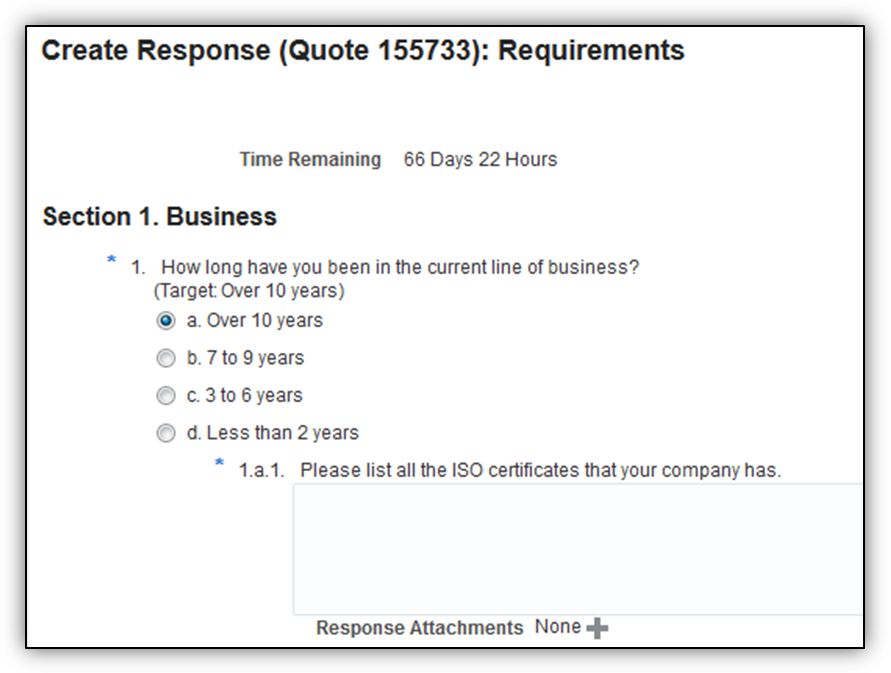The height and width of the screenshot is (673, 891).
Task: Click the 'Section 1. Business' heading
Action: [x=160, y=217]
